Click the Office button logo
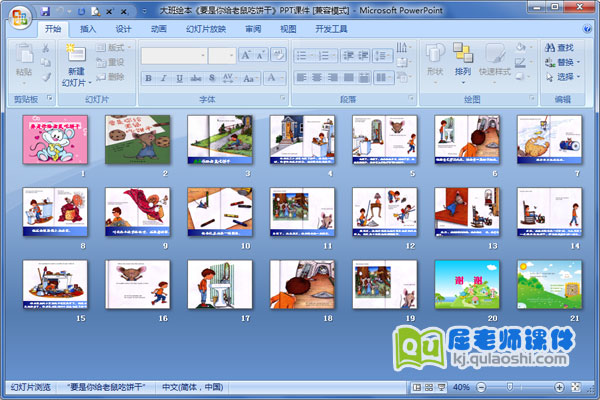 pyautogui.click(x=20, y=18)
